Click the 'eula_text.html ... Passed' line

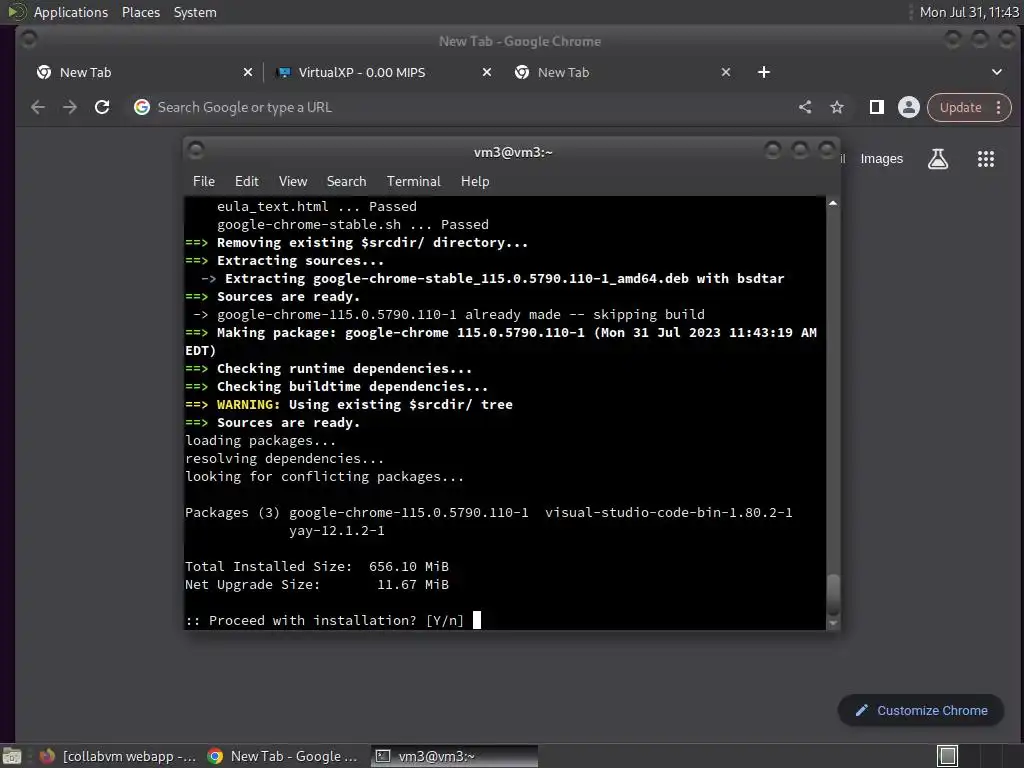[317, 206]
